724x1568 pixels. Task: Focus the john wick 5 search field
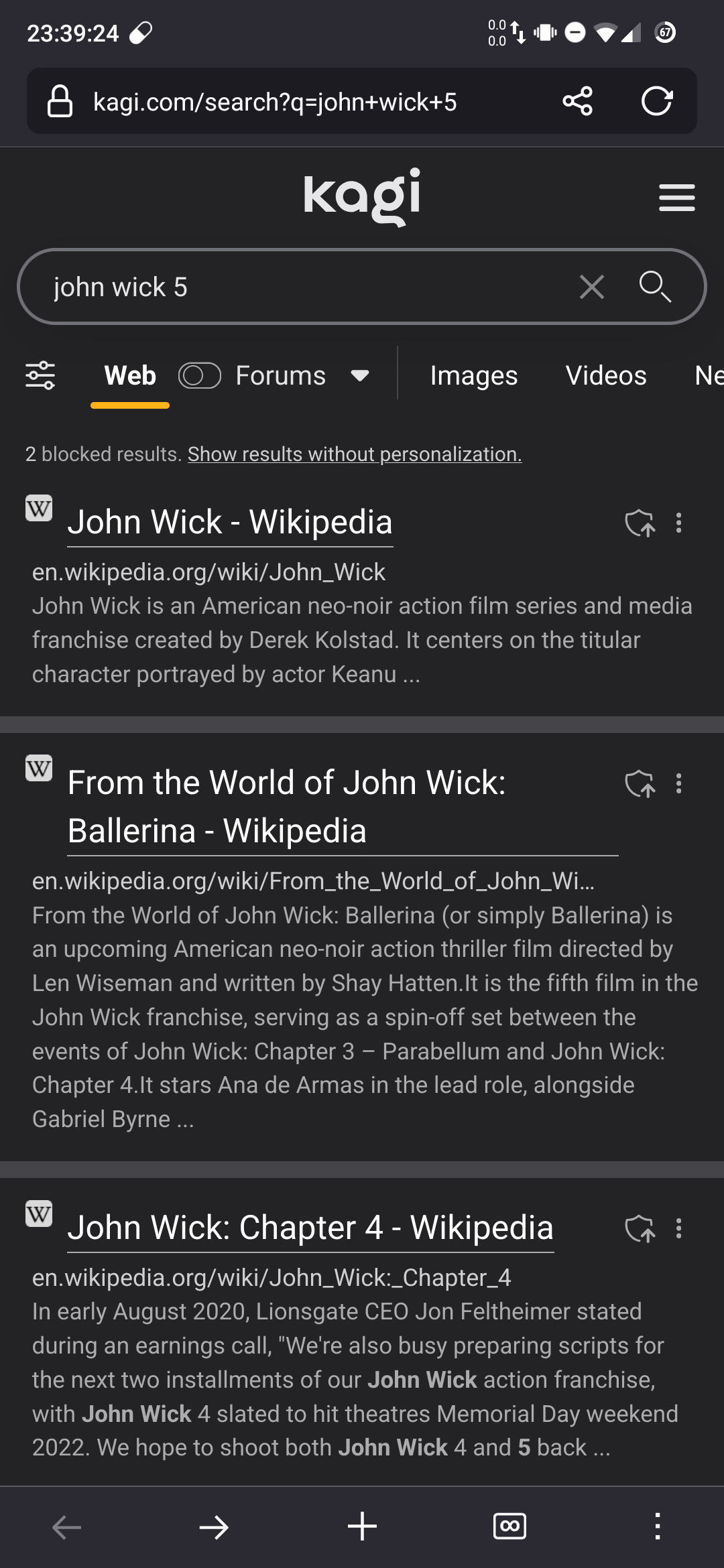(302, 287)
